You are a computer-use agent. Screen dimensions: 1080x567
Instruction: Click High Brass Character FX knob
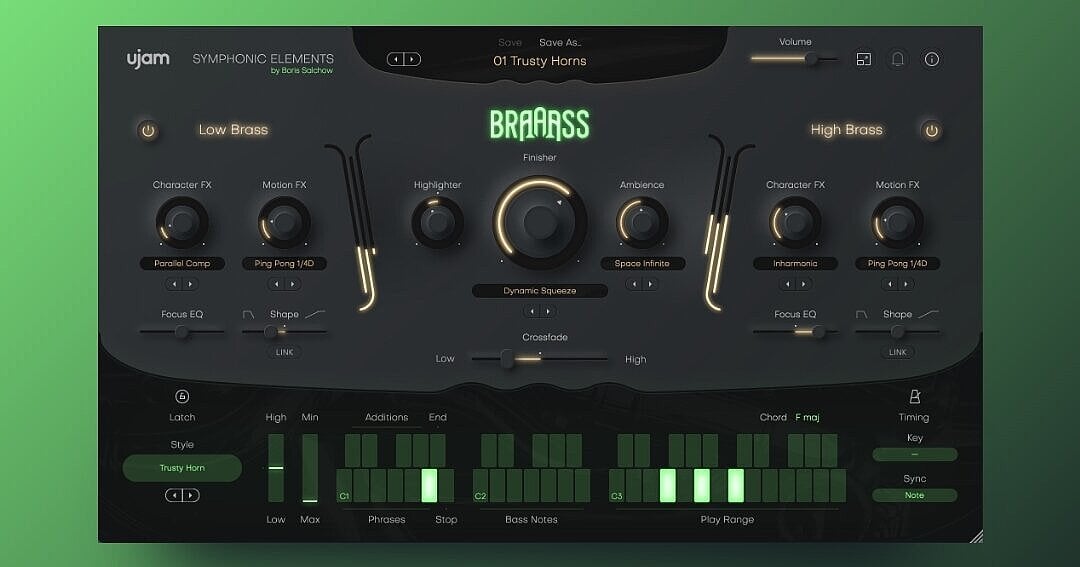(x=795, y=223)
